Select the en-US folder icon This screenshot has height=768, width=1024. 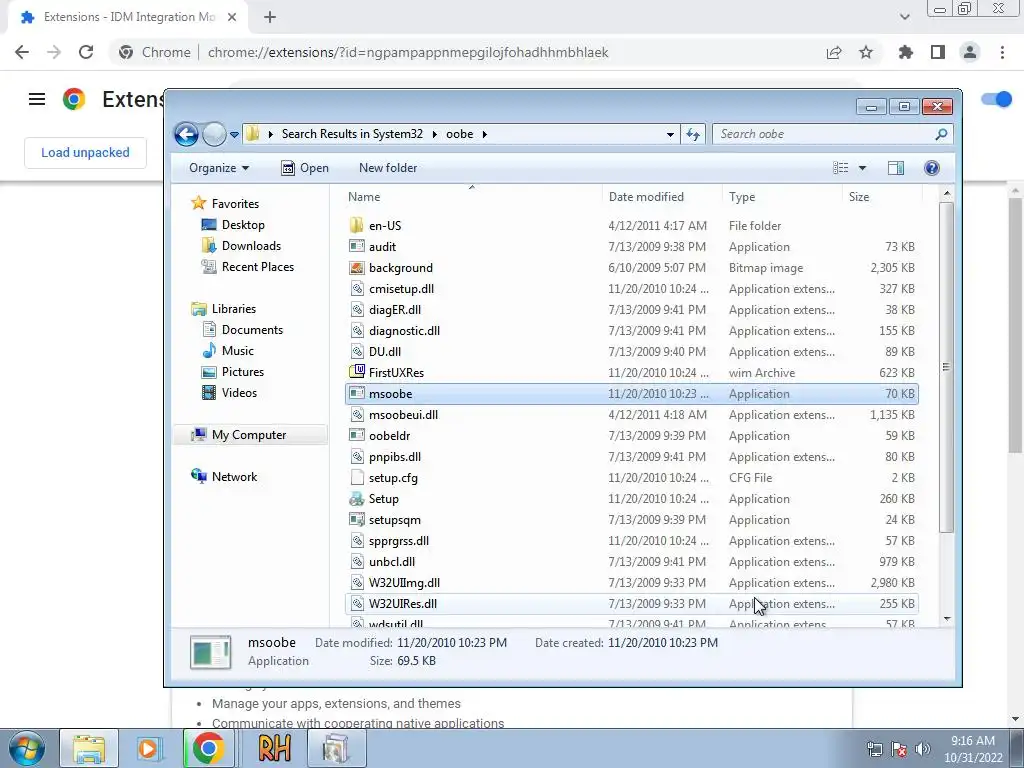point(357,225)
